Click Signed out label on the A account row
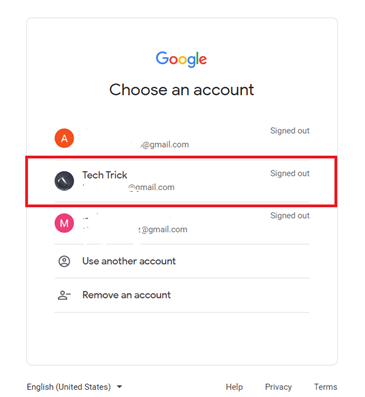 click(x=290, y=131)
